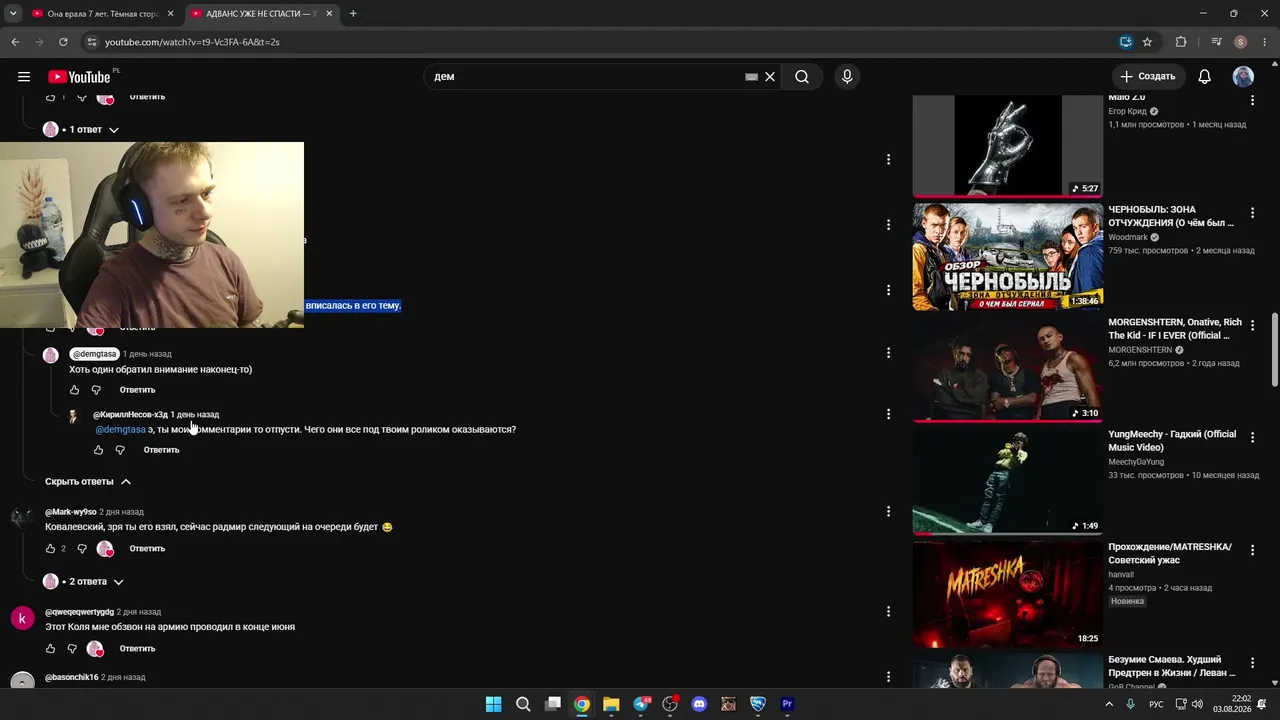Like the @Mark-wy9so comment
Viewport: 1280px width, 720px height.
click(x=50, y=549)
